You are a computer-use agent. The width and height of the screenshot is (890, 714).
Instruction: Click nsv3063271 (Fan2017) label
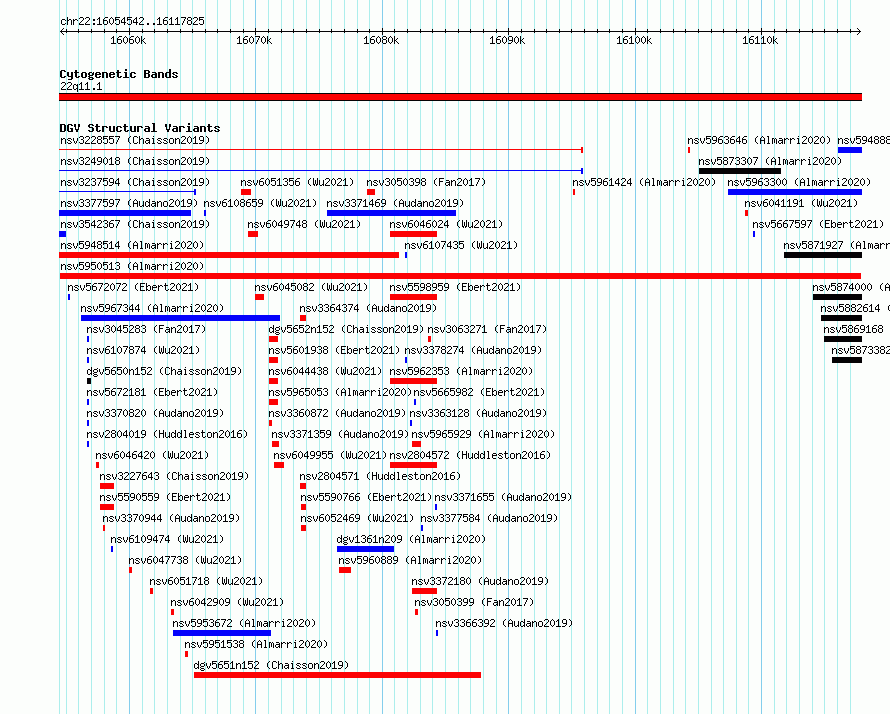(488, 329)
